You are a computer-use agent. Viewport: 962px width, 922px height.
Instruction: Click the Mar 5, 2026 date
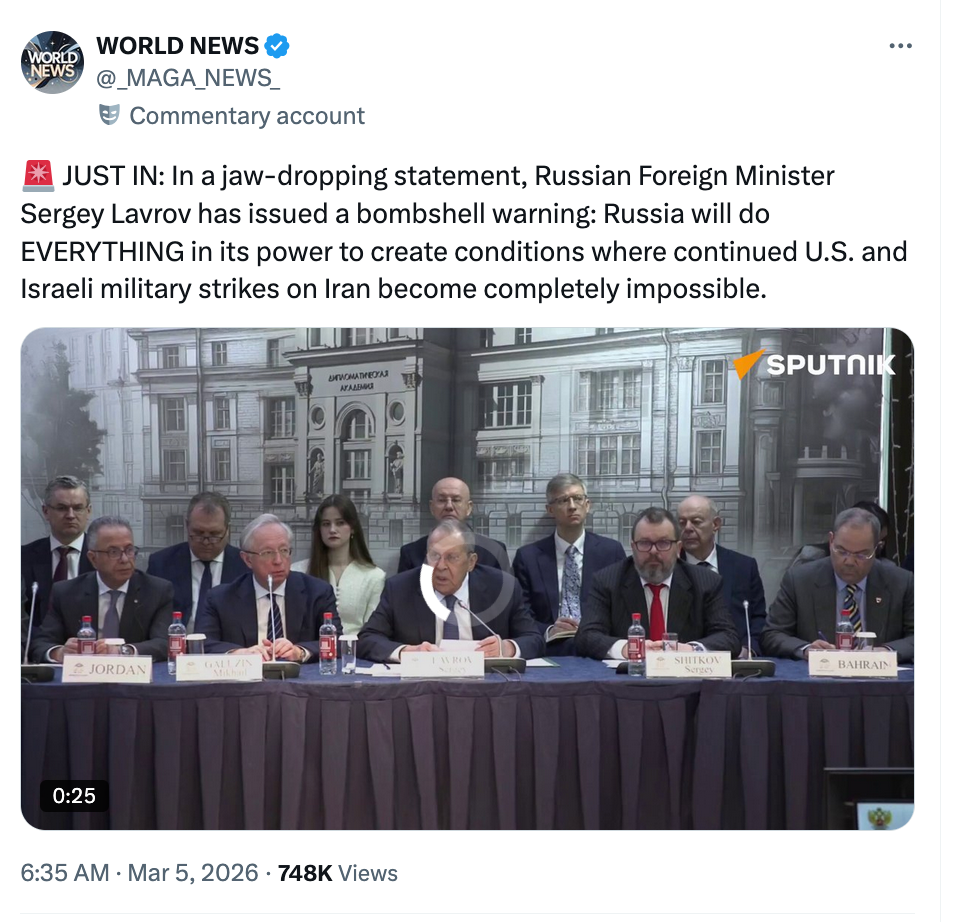point(193,873)
